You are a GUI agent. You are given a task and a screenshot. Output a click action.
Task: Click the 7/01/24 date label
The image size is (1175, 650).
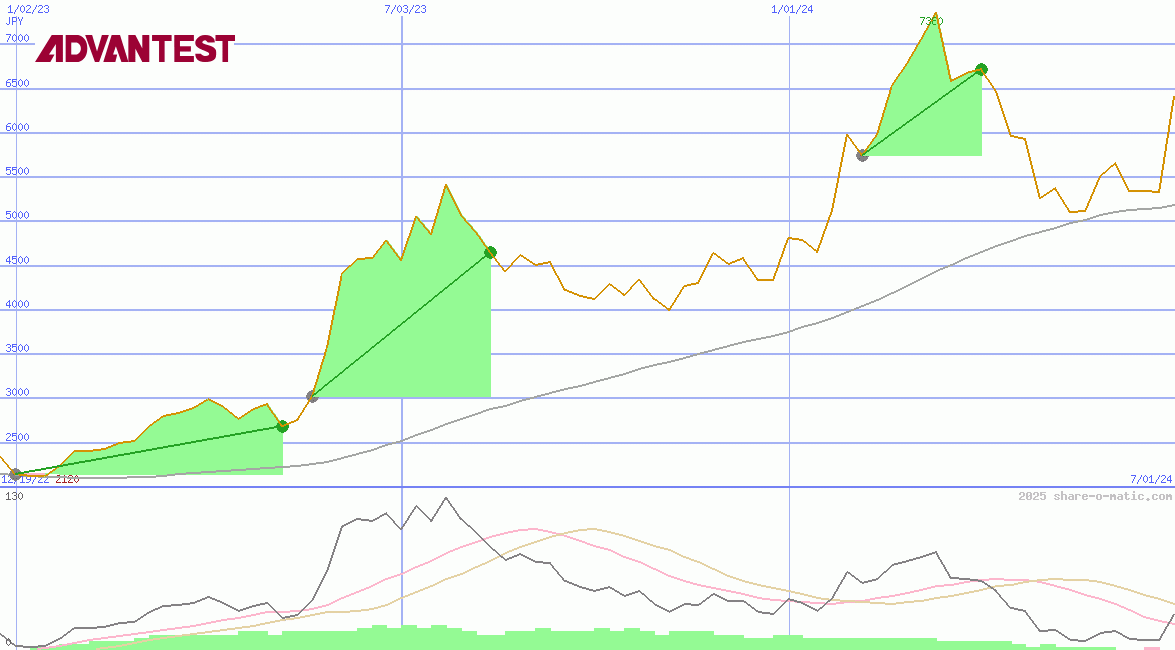[1150, 480]
